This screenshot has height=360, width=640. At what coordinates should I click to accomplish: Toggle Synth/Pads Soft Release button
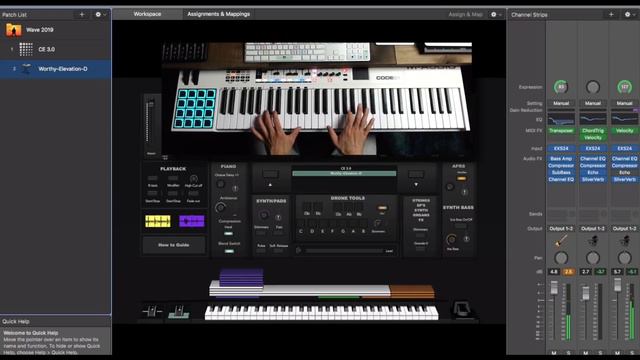coord(278,251)
